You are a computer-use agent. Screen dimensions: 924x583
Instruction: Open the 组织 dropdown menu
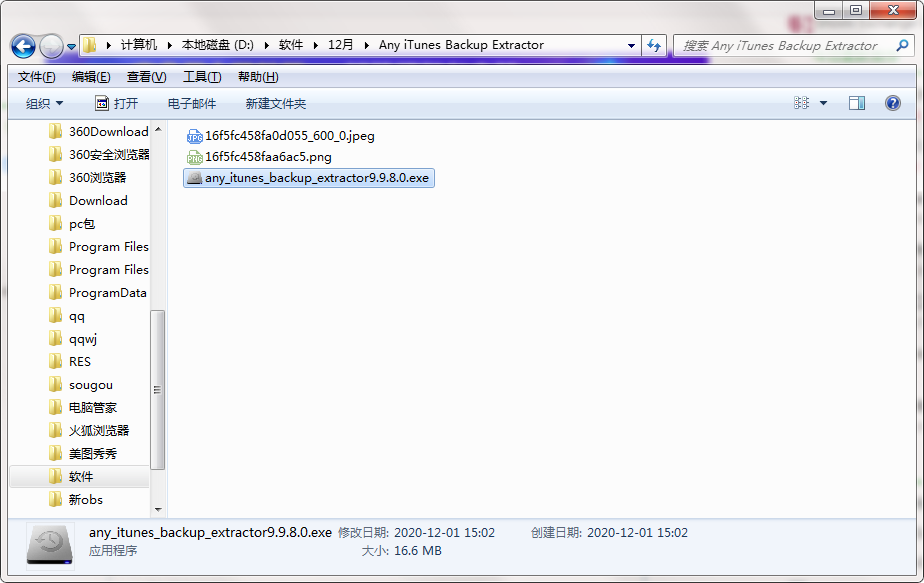pos(44,104)
